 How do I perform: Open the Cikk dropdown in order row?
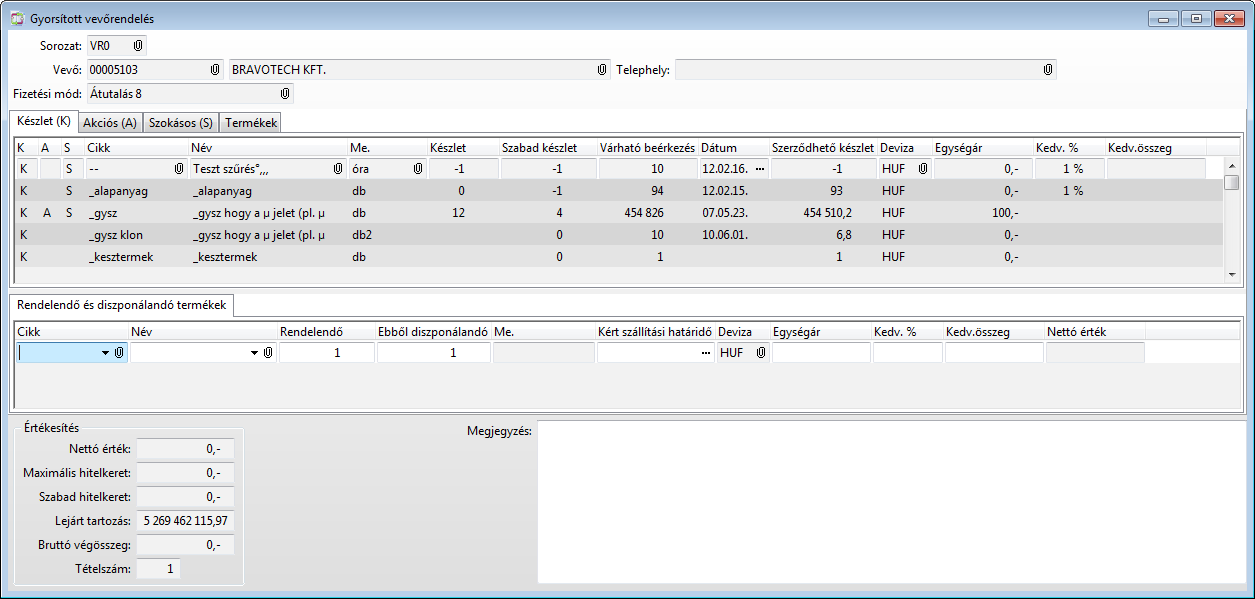tap(105, 353)
